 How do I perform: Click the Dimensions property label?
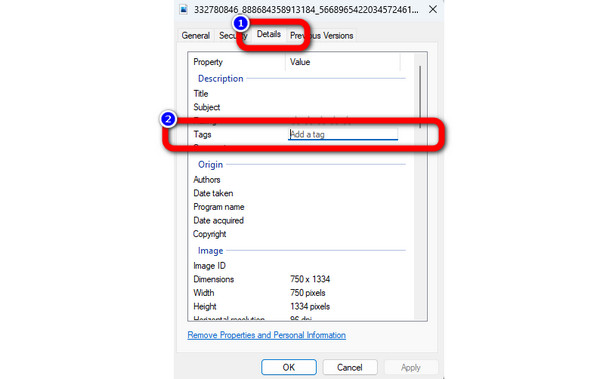214,279
